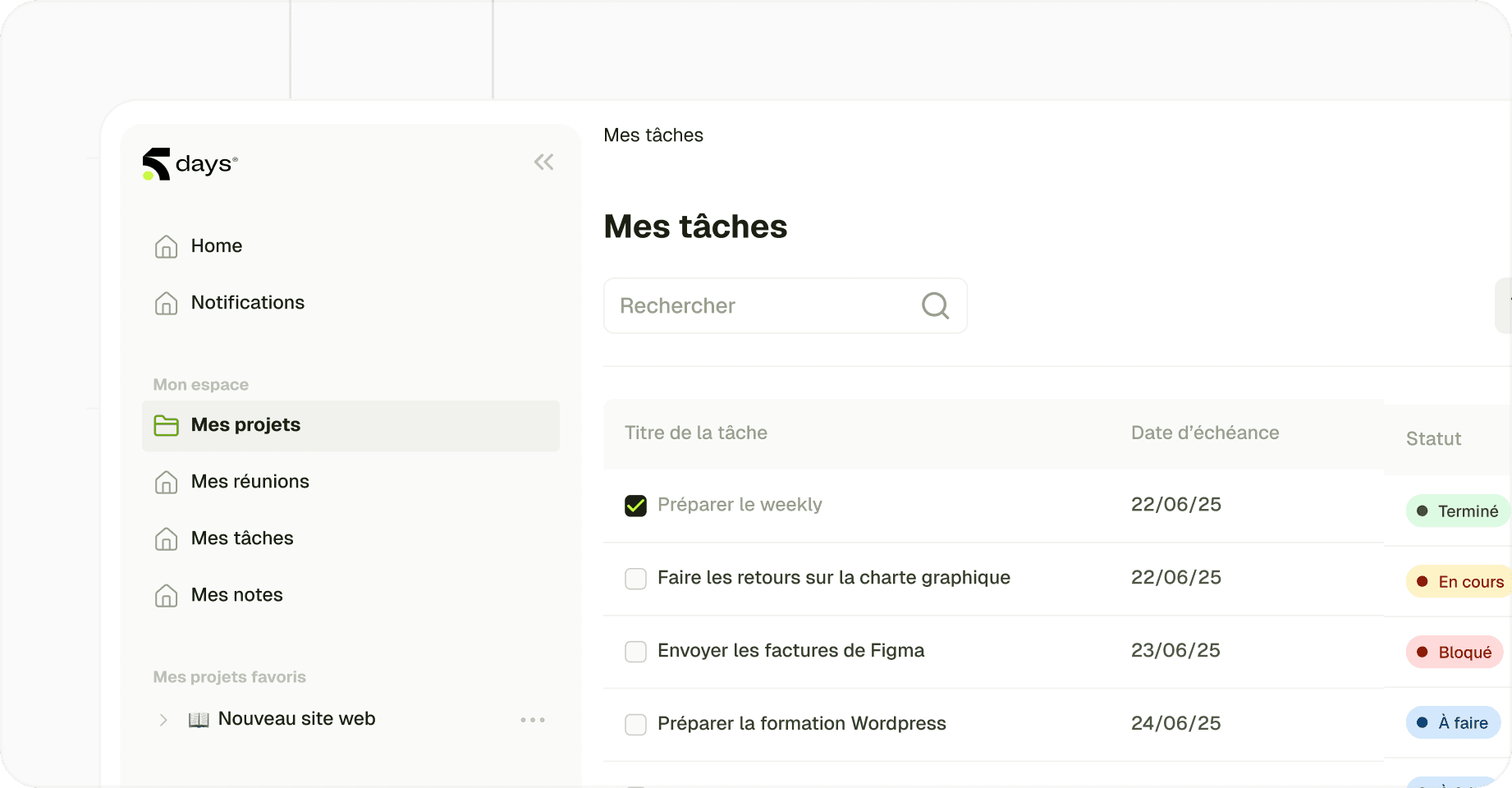Image resolution: width=1512 pixels, height=788 pixels.
Task: Open the Home menu item
Action: [x=217, y=246]
